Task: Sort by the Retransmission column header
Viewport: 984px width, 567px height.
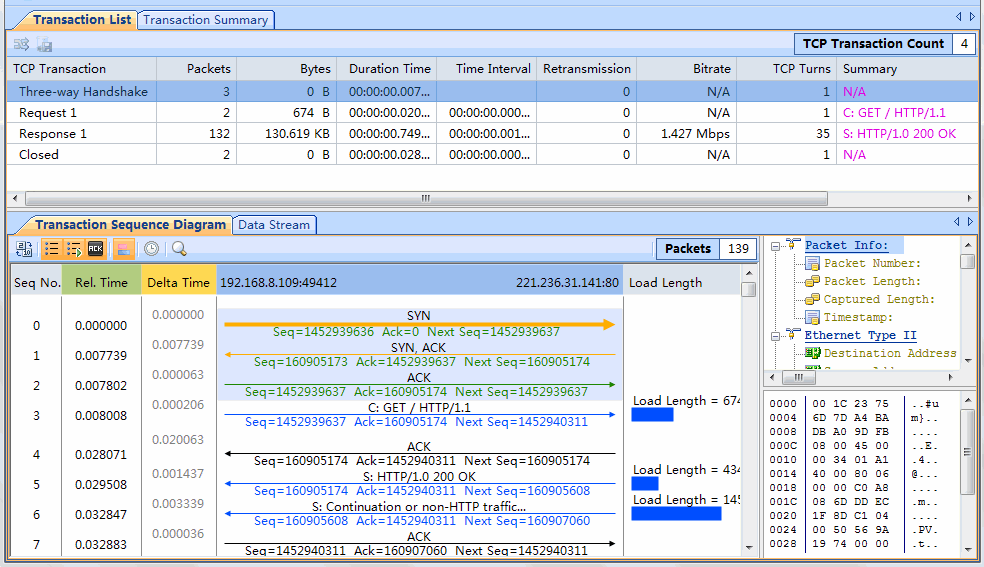Action: point(586,68)
